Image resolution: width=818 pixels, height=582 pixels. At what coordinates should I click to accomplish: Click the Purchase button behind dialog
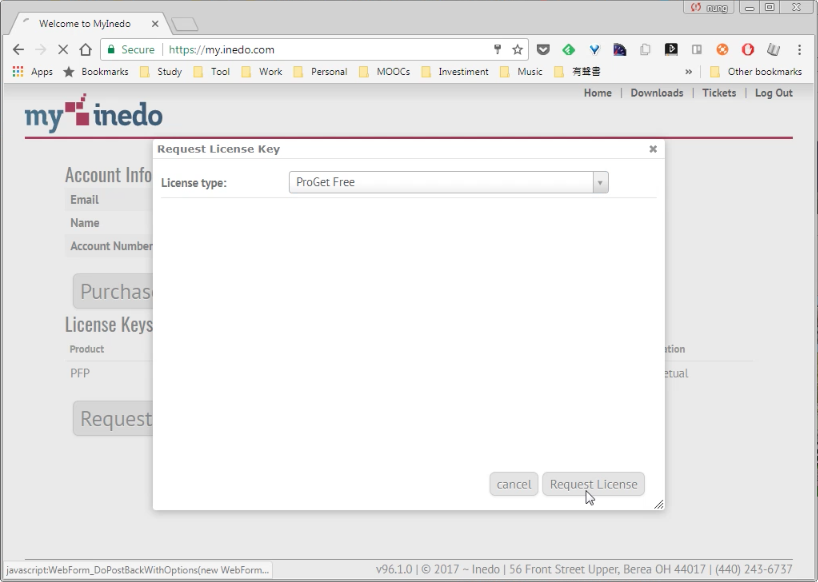(x=113, y=291)
